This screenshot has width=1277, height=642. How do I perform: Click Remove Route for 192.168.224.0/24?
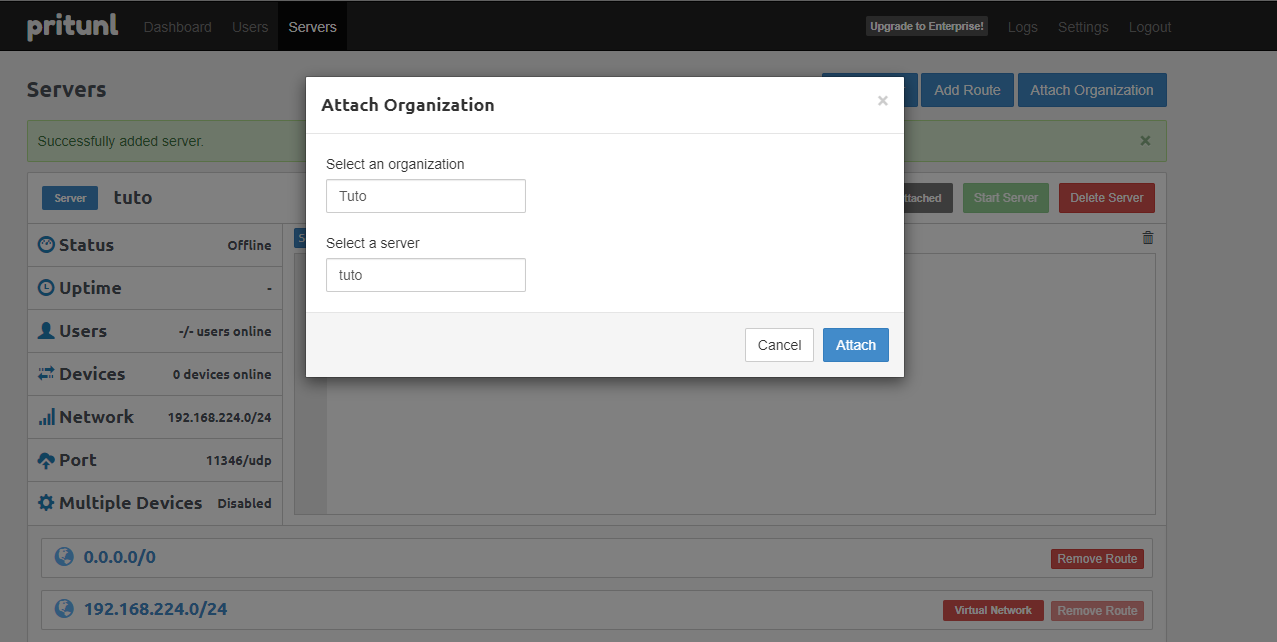click(x=1097, y=610)
